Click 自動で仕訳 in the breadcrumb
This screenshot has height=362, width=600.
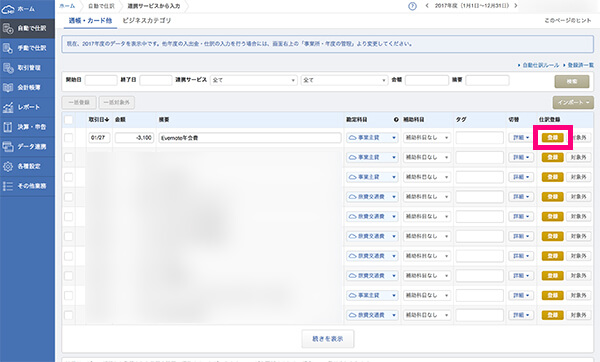(x=101, y=6)
